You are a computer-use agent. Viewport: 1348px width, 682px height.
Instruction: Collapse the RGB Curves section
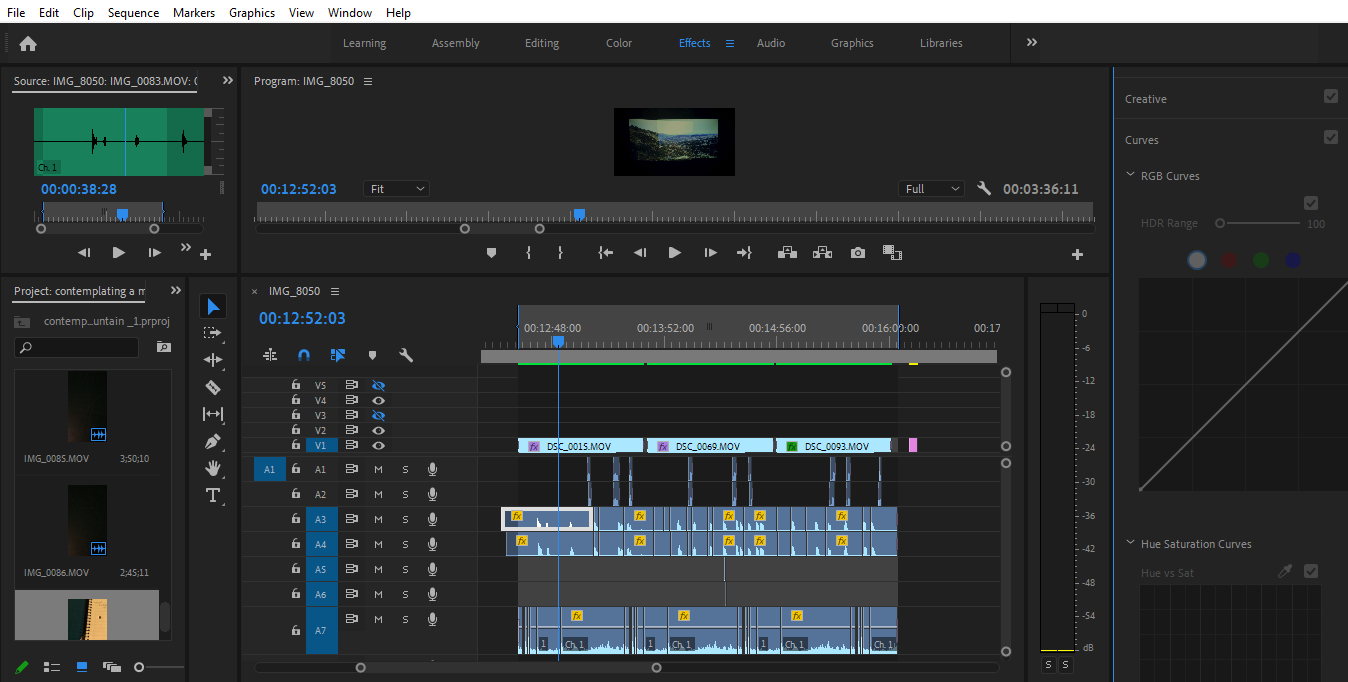[1131, 176]
